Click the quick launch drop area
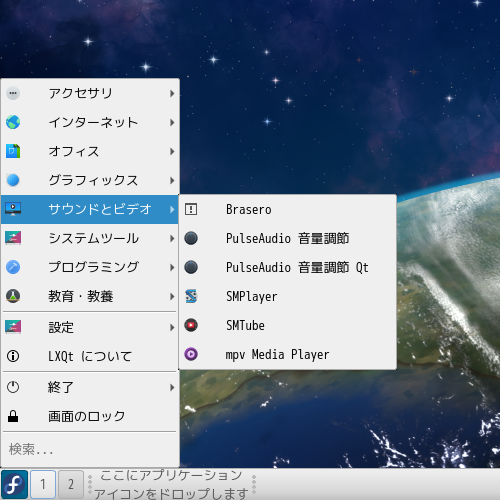 [x=171, y=484]
